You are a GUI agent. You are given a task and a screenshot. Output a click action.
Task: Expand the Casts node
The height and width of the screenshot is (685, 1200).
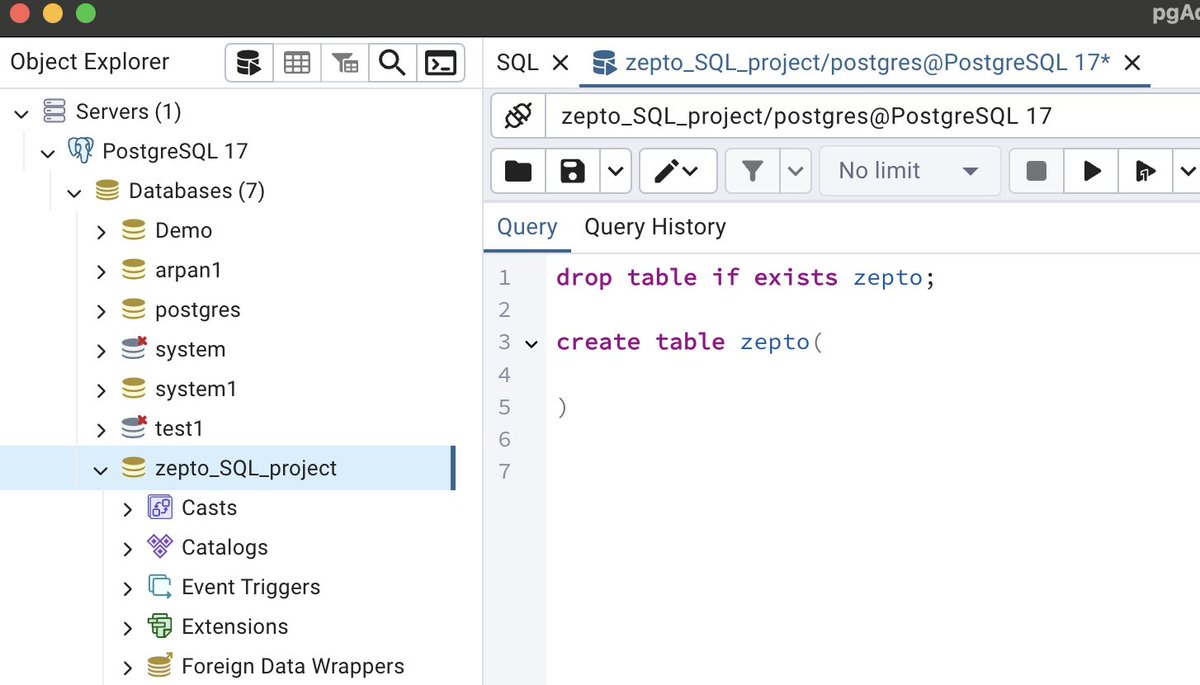click(x=127, y=509)
